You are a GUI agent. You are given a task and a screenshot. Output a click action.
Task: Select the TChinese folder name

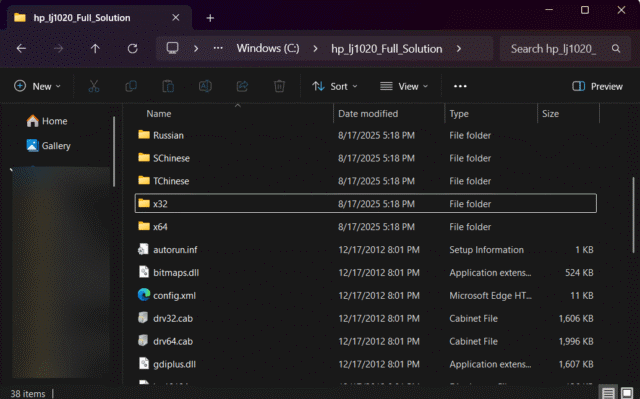pos(171,181)
